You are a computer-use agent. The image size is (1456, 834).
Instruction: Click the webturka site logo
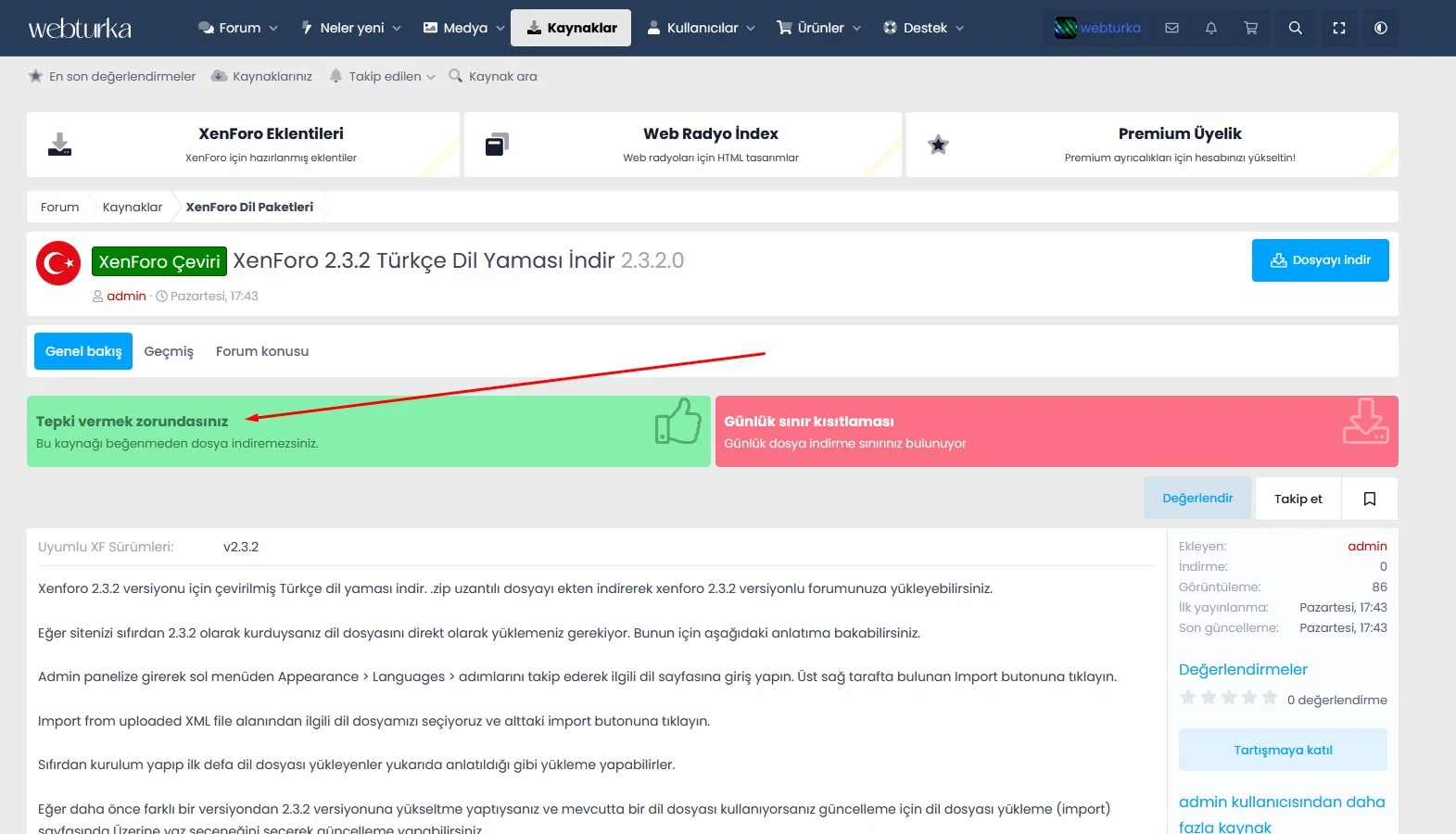[x=80, y=29]
